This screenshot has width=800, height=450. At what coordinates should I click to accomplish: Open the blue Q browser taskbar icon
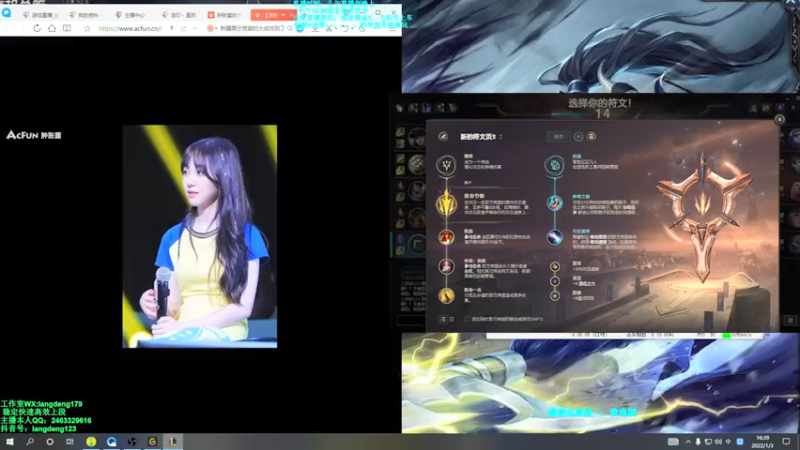click(x=111, y=442)
